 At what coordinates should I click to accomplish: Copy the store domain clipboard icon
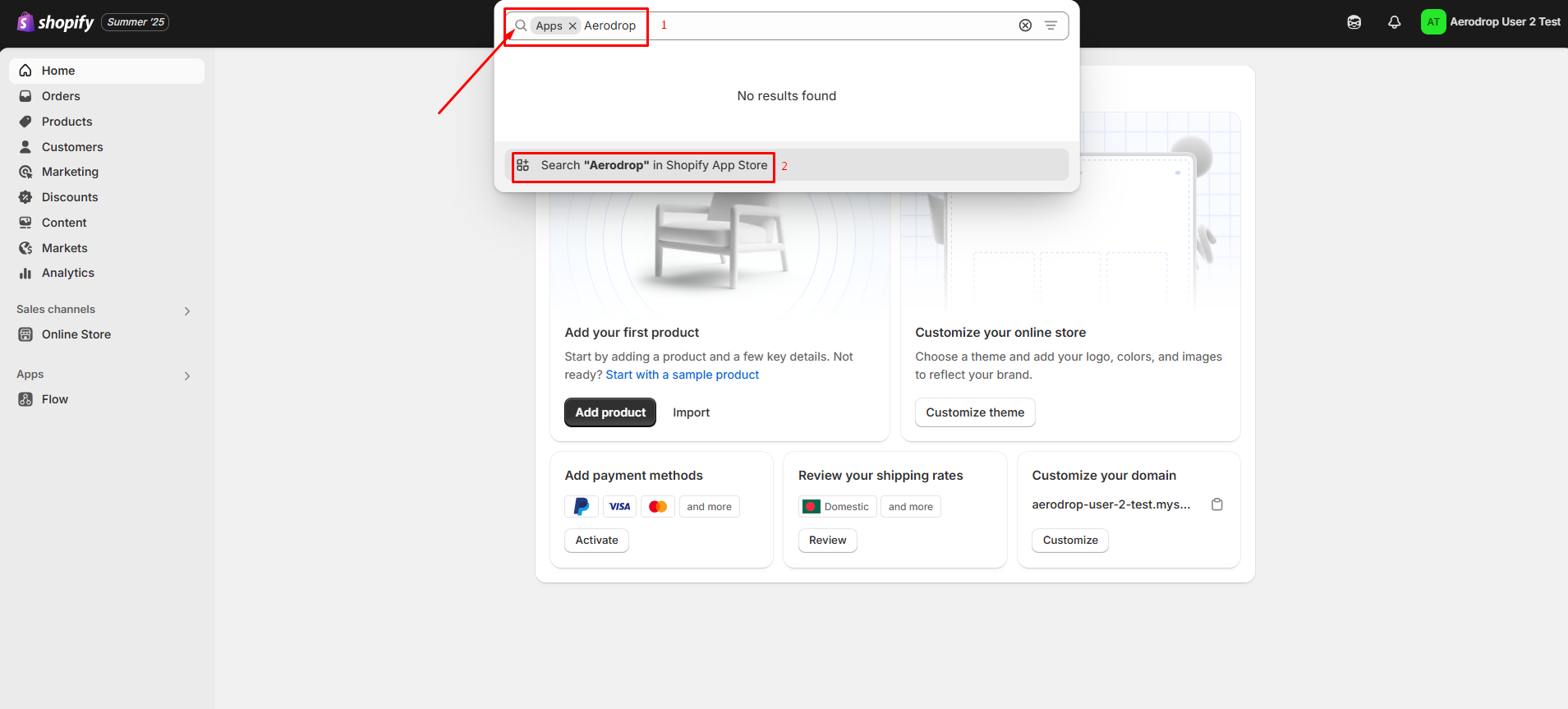(x=1217, y=504)
